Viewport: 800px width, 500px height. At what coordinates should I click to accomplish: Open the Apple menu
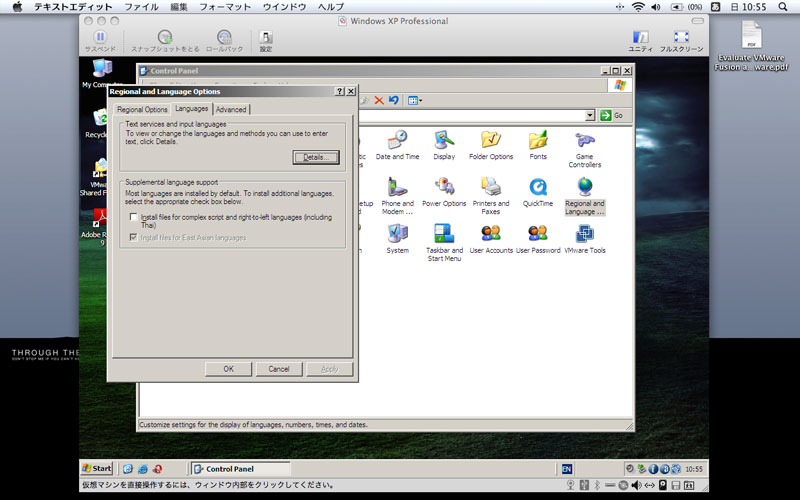pyautogui.click(x=17, y=7)
